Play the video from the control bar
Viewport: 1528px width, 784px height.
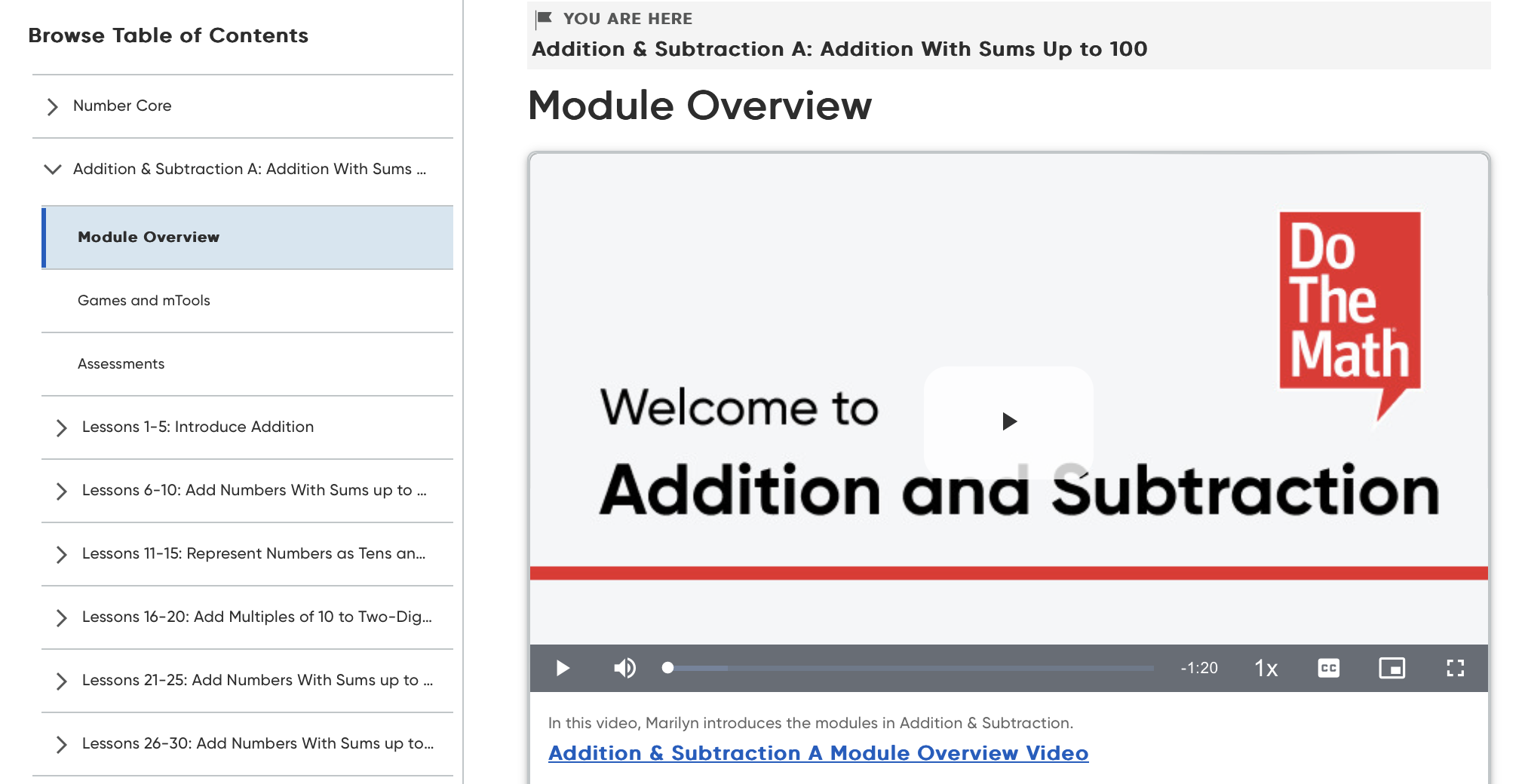(x=563, y=668)
